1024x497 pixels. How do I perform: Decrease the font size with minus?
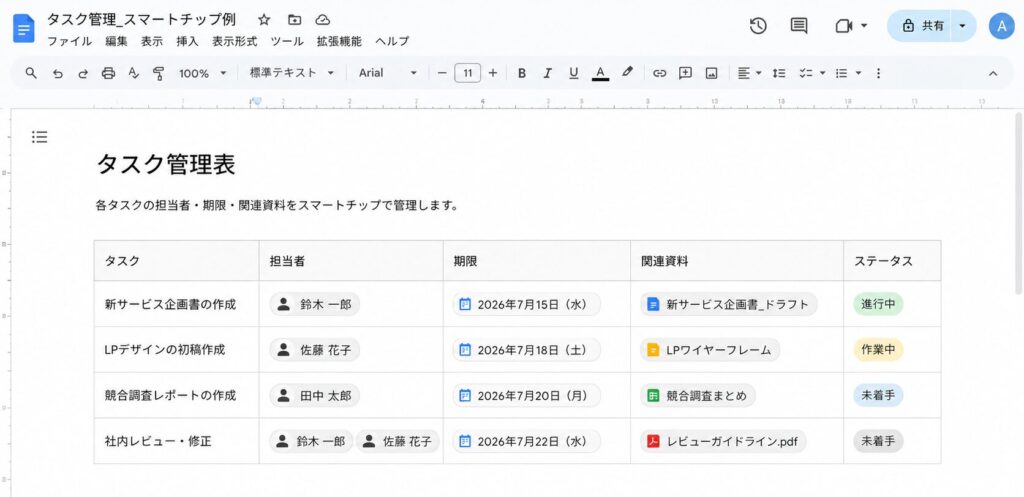442,73
